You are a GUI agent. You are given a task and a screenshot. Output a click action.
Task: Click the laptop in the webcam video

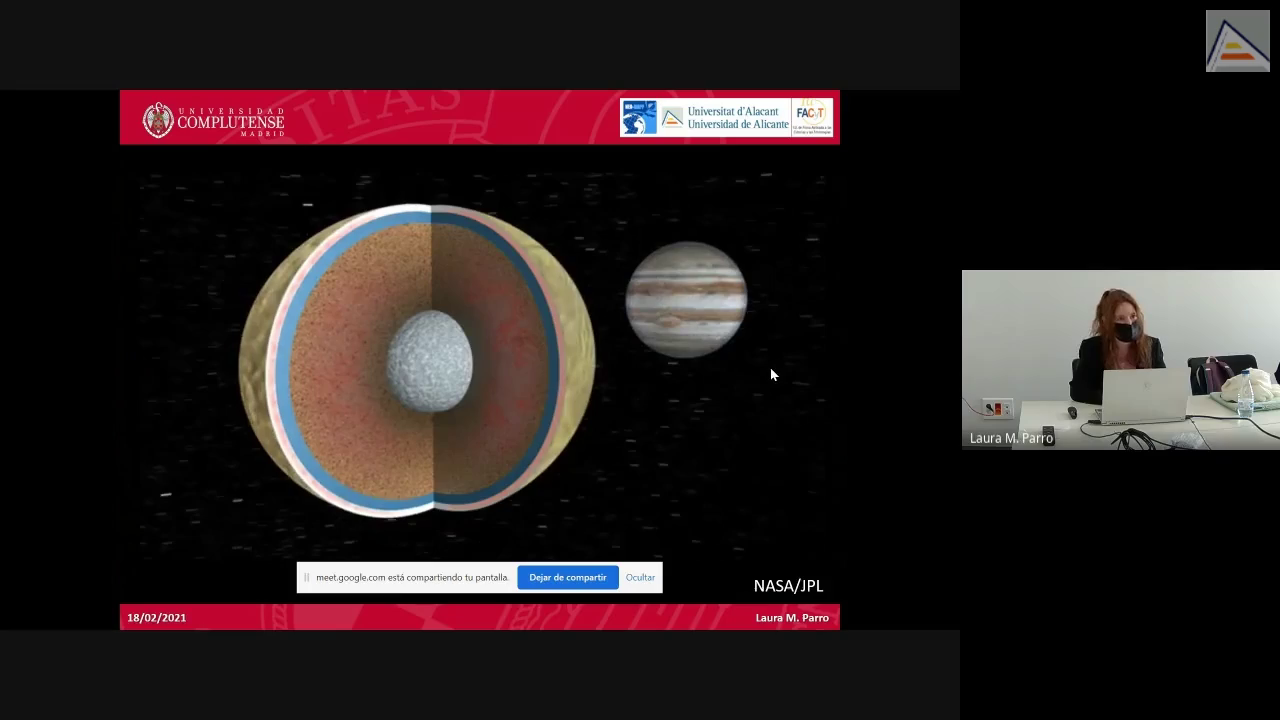point(1143,396)
